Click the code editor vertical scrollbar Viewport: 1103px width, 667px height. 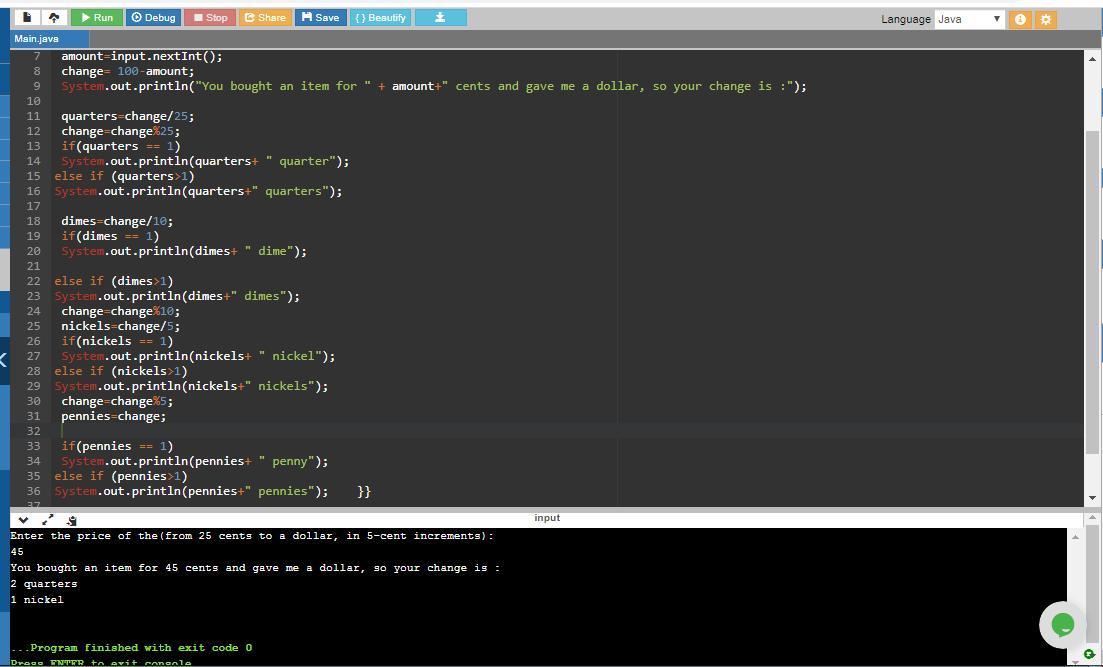click(1092, 300)
